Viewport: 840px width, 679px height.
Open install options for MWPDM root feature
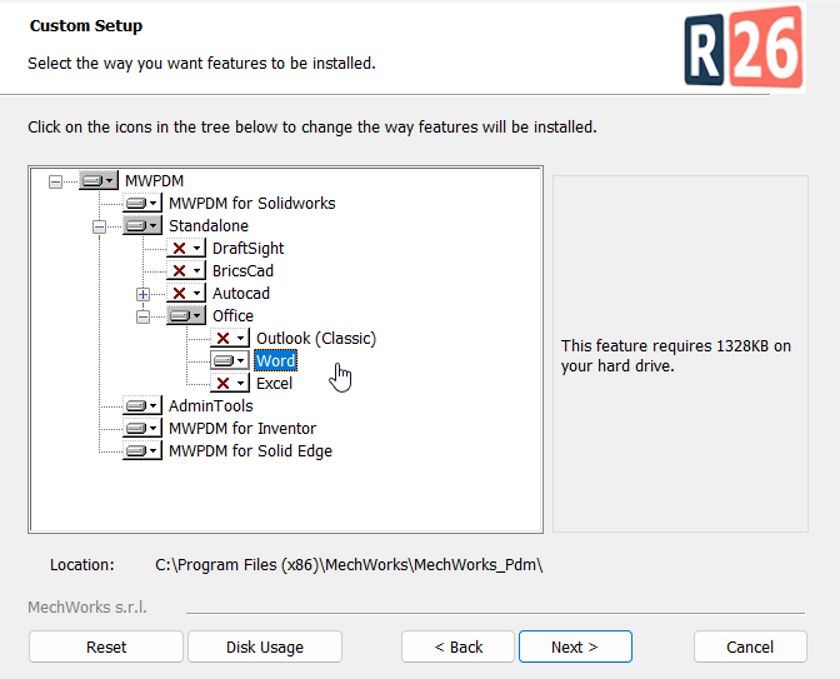point(99,181)
